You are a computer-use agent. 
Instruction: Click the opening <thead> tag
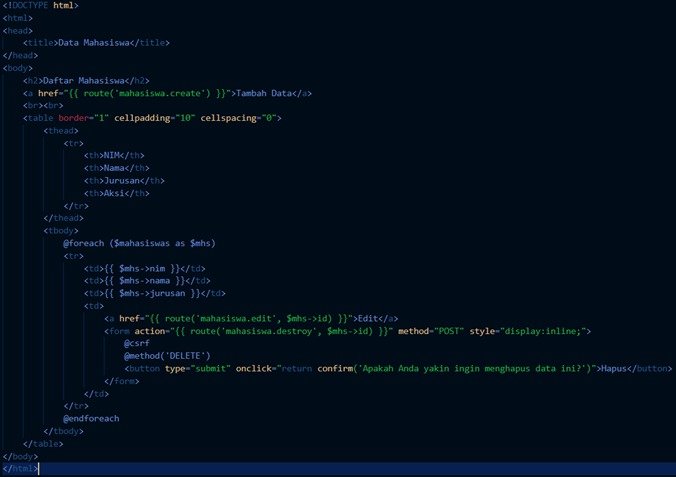click(x=61, y=131)
